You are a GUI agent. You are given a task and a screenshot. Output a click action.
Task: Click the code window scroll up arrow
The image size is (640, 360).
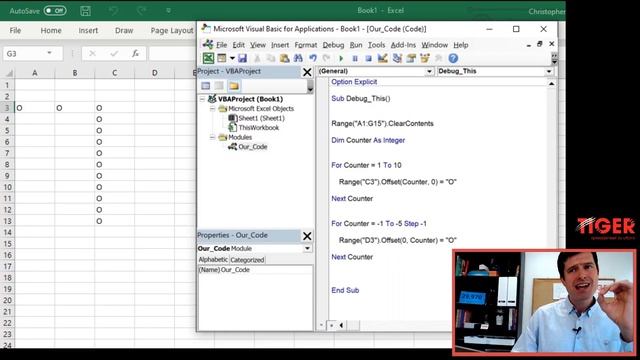point(551,84)
